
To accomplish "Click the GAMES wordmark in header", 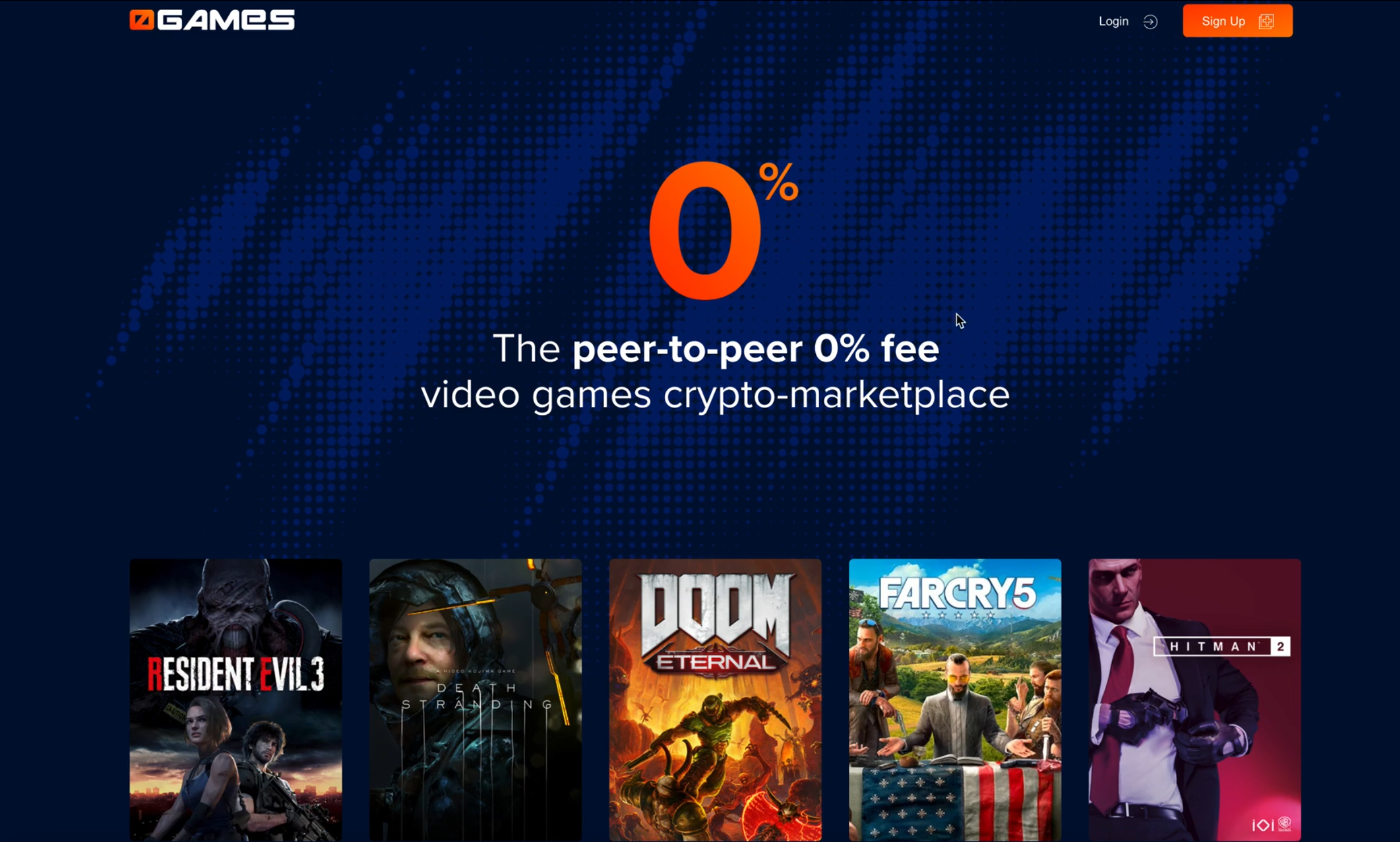I will tap(226, 20).
